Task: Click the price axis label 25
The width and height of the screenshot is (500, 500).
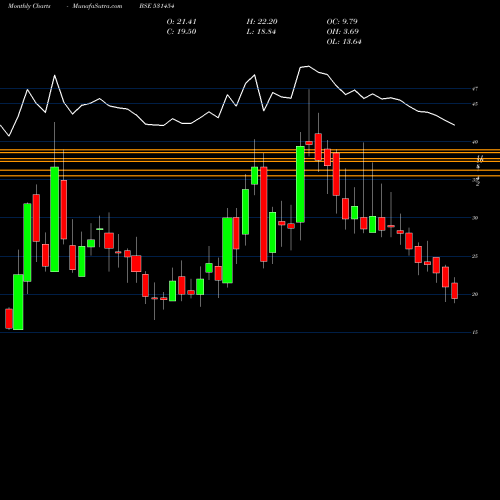Action: (x=475, y=256)
